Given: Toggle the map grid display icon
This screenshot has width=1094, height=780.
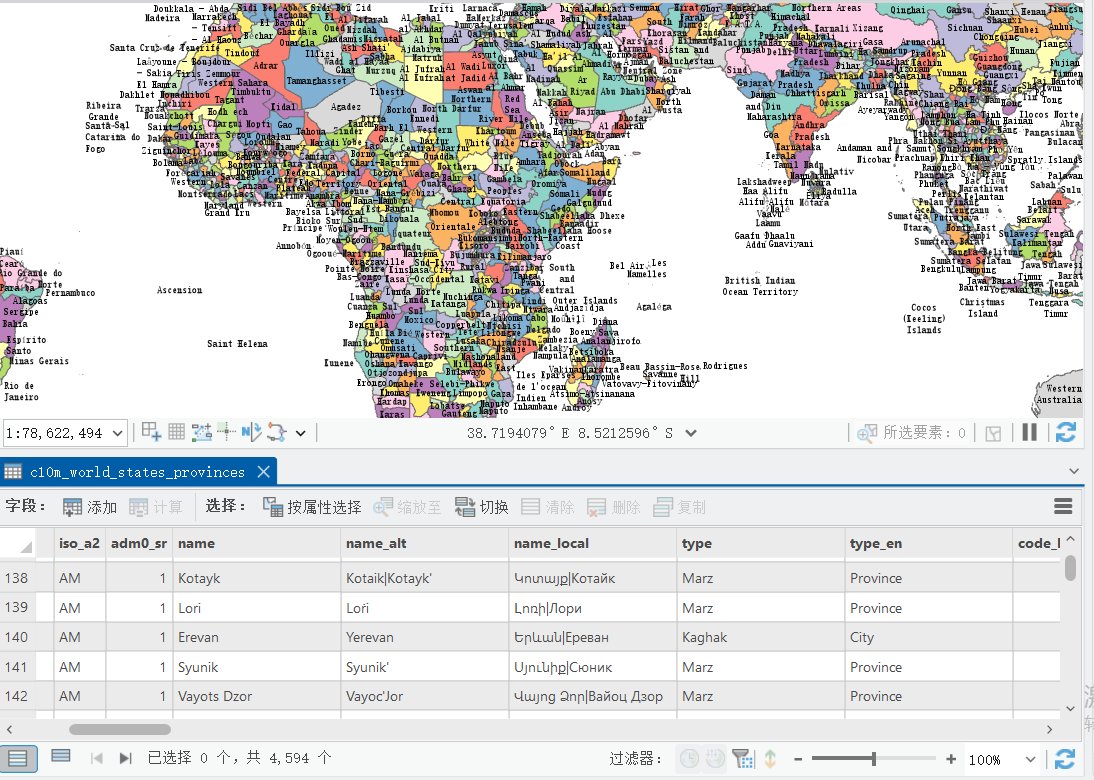Looking at the screenshot, I should point(177,432).
